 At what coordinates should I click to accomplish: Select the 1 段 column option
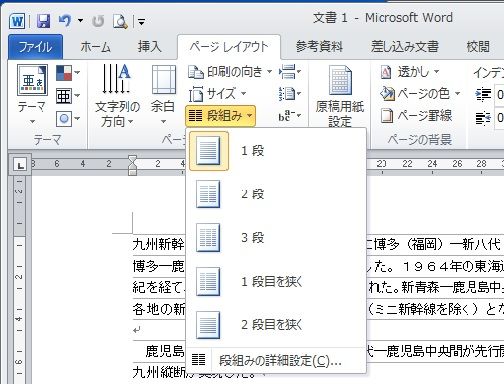277,151
